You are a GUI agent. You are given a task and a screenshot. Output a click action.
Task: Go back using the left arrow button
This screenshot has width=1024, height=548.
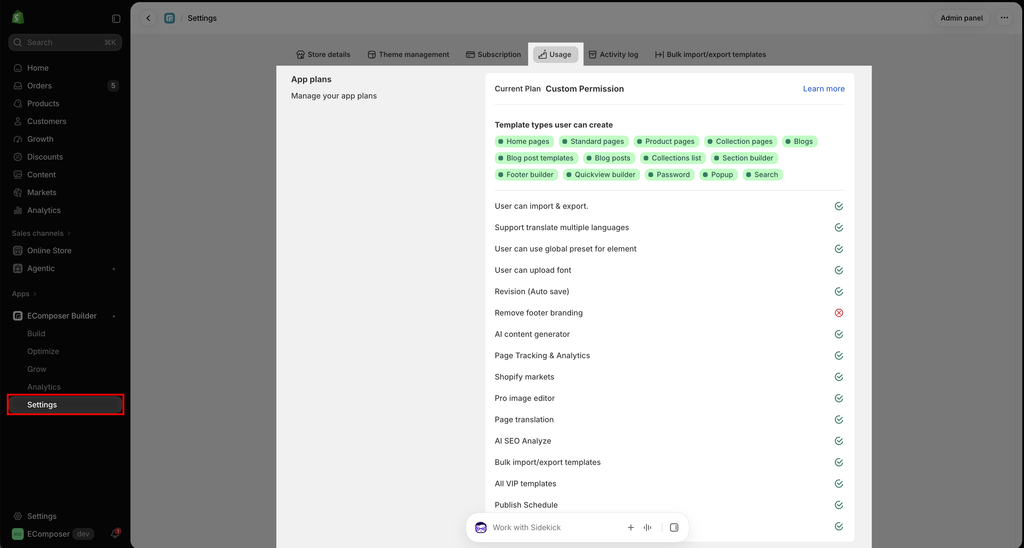(x=148, y=18)
